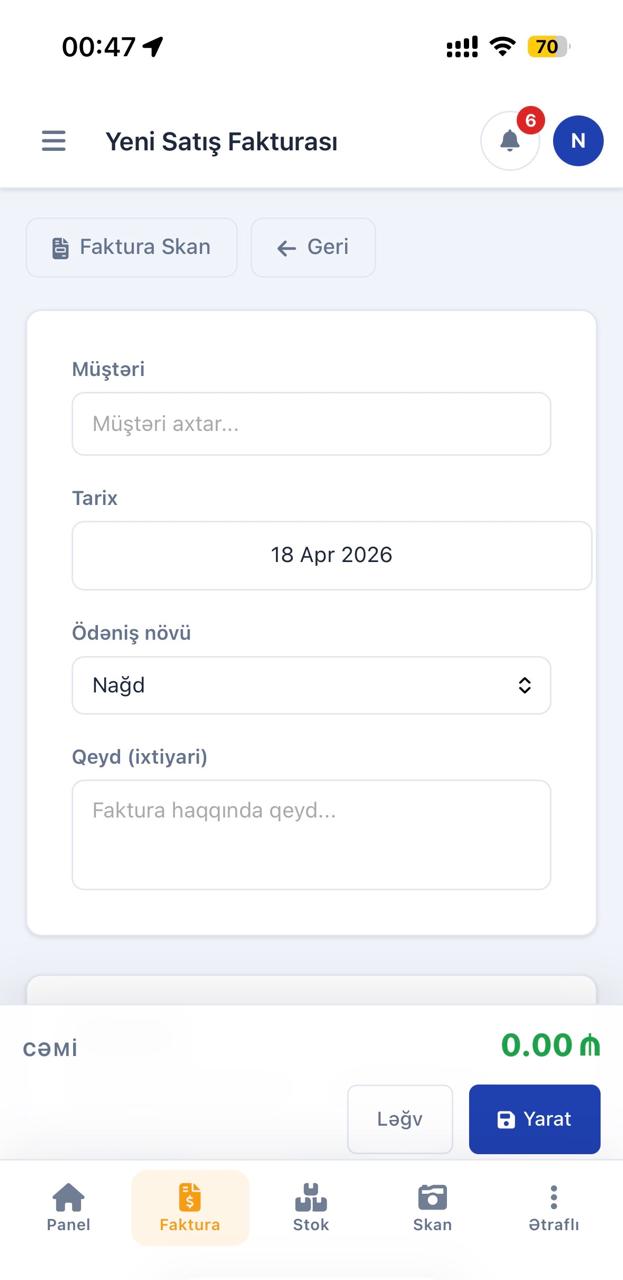Switch to the Panel tab
623x1280 pixels.
click(x=68, y=1207)
